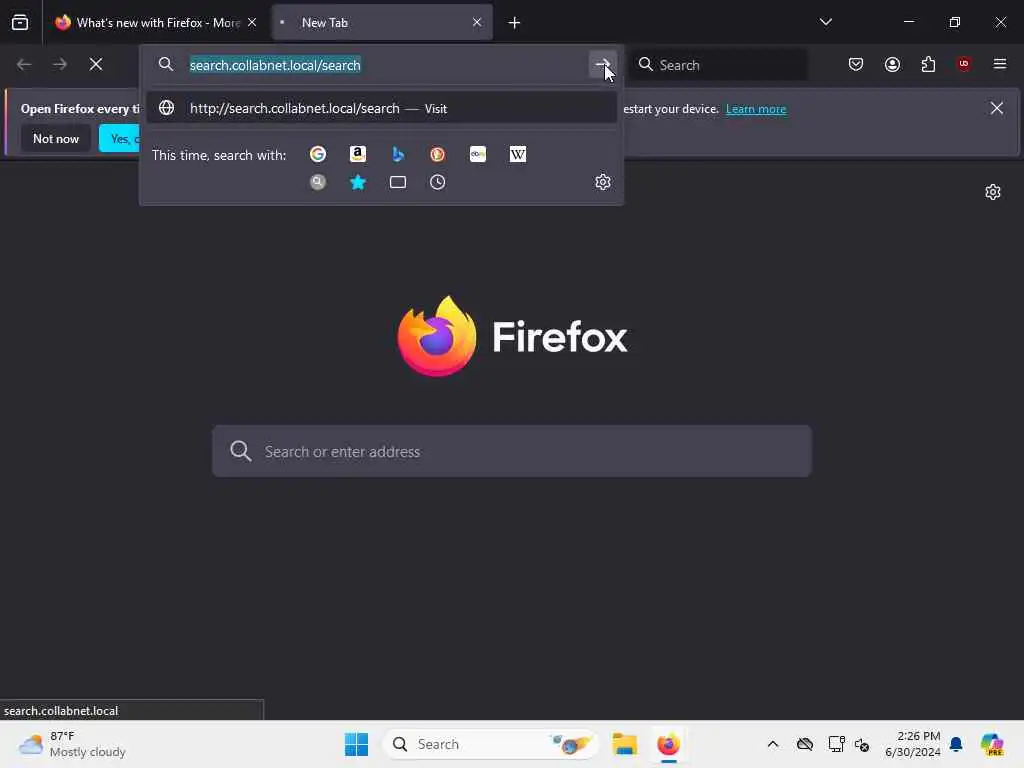Click the notification bell in the taskbar
This screenshot has width=1024, height=768.
tap(956, 744)
